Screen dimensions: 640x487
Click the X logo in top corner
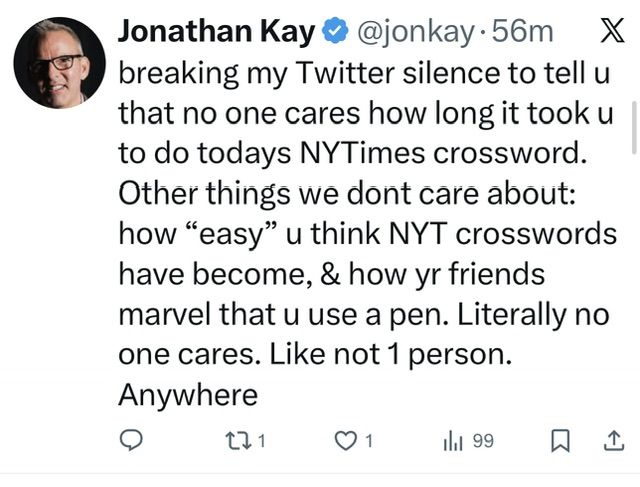coord(610,31)
